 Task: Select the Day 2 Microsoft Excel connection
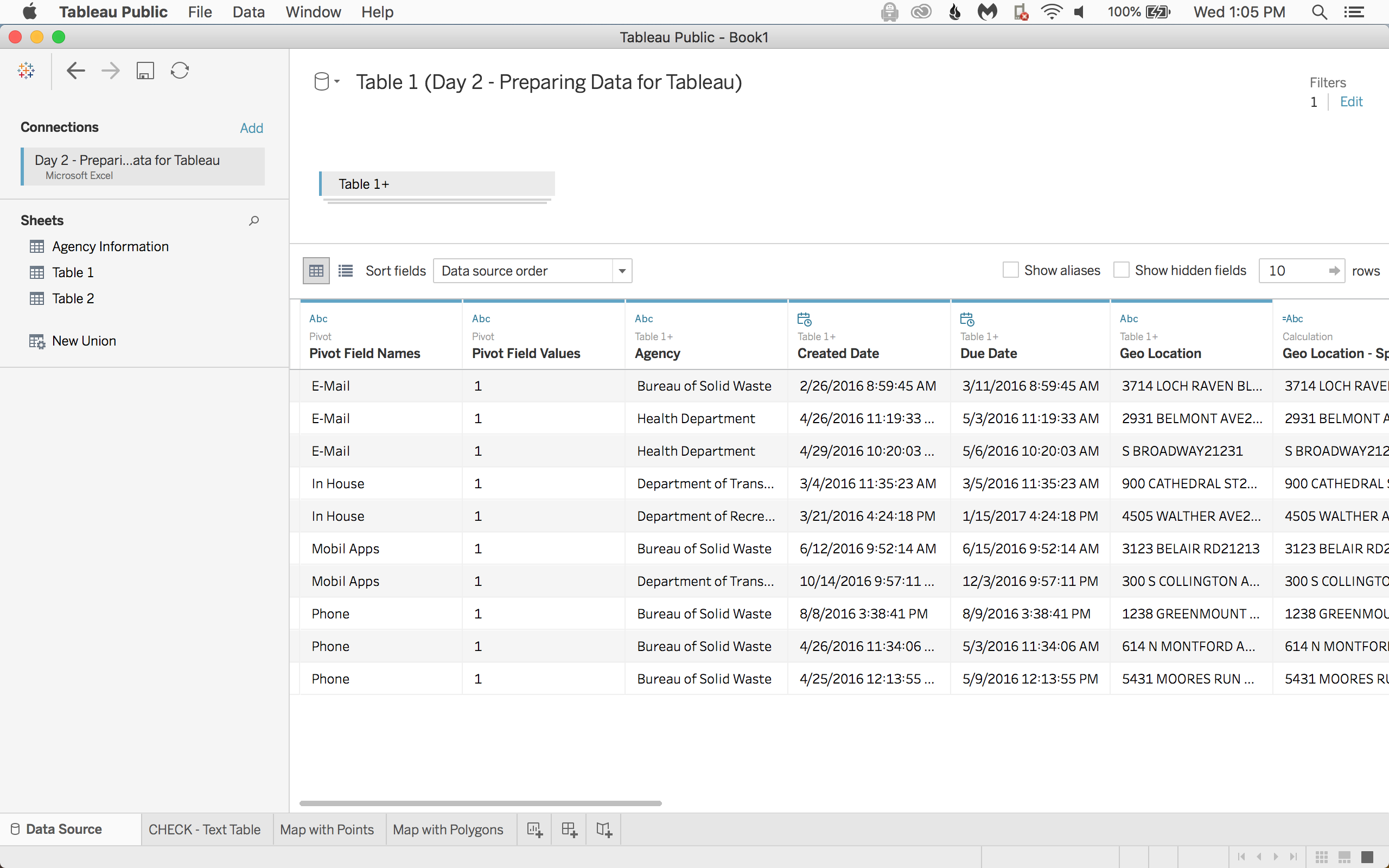tap(143, 167)
